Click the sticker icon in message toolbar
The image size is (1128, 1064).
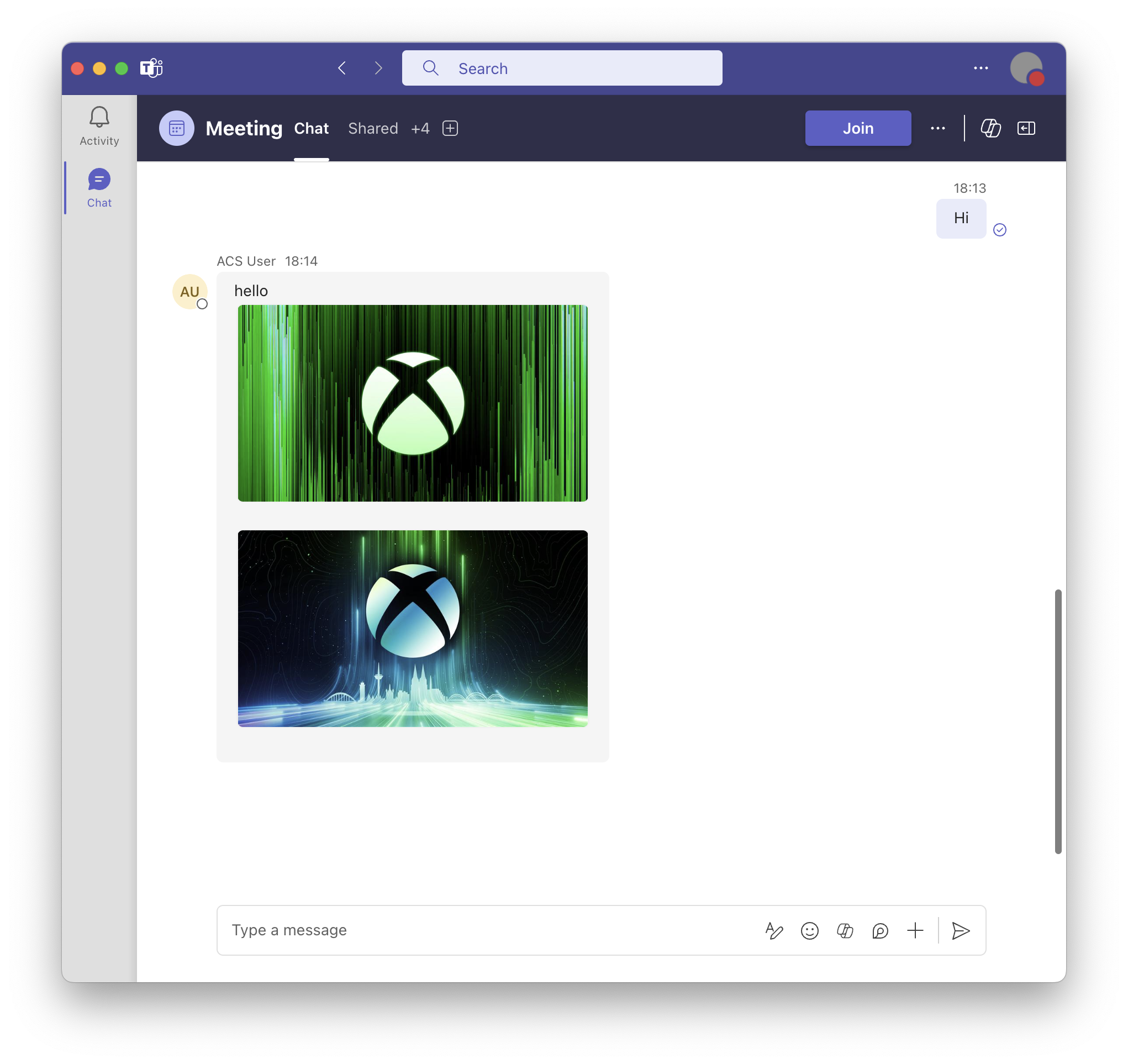tap(879, 929)
